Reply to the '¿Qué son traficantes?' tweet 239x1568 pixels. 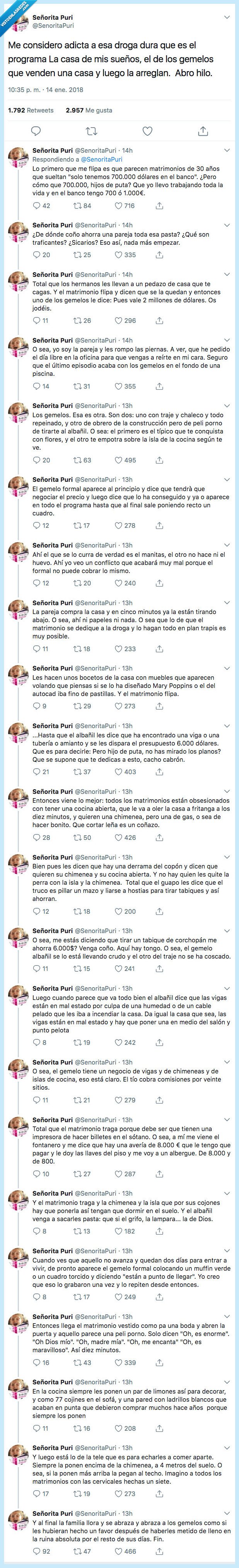[x=35, y=256]
